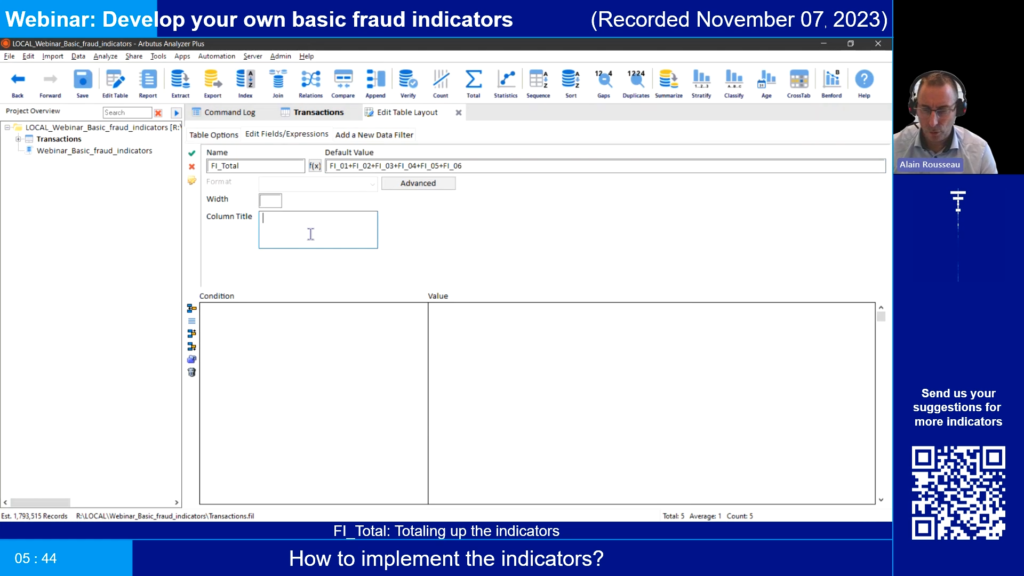Open the Benford tool
This screenshot has height=576, width=1024.
click(x=831, y=84)
